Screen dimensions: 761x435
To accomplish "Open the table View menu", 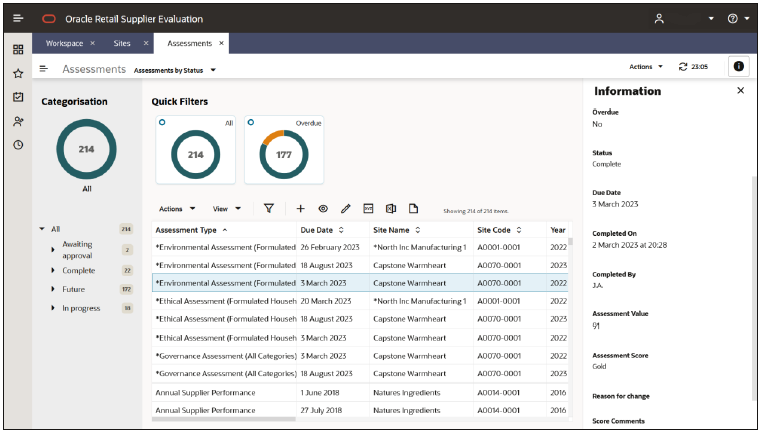I will 227,209.
